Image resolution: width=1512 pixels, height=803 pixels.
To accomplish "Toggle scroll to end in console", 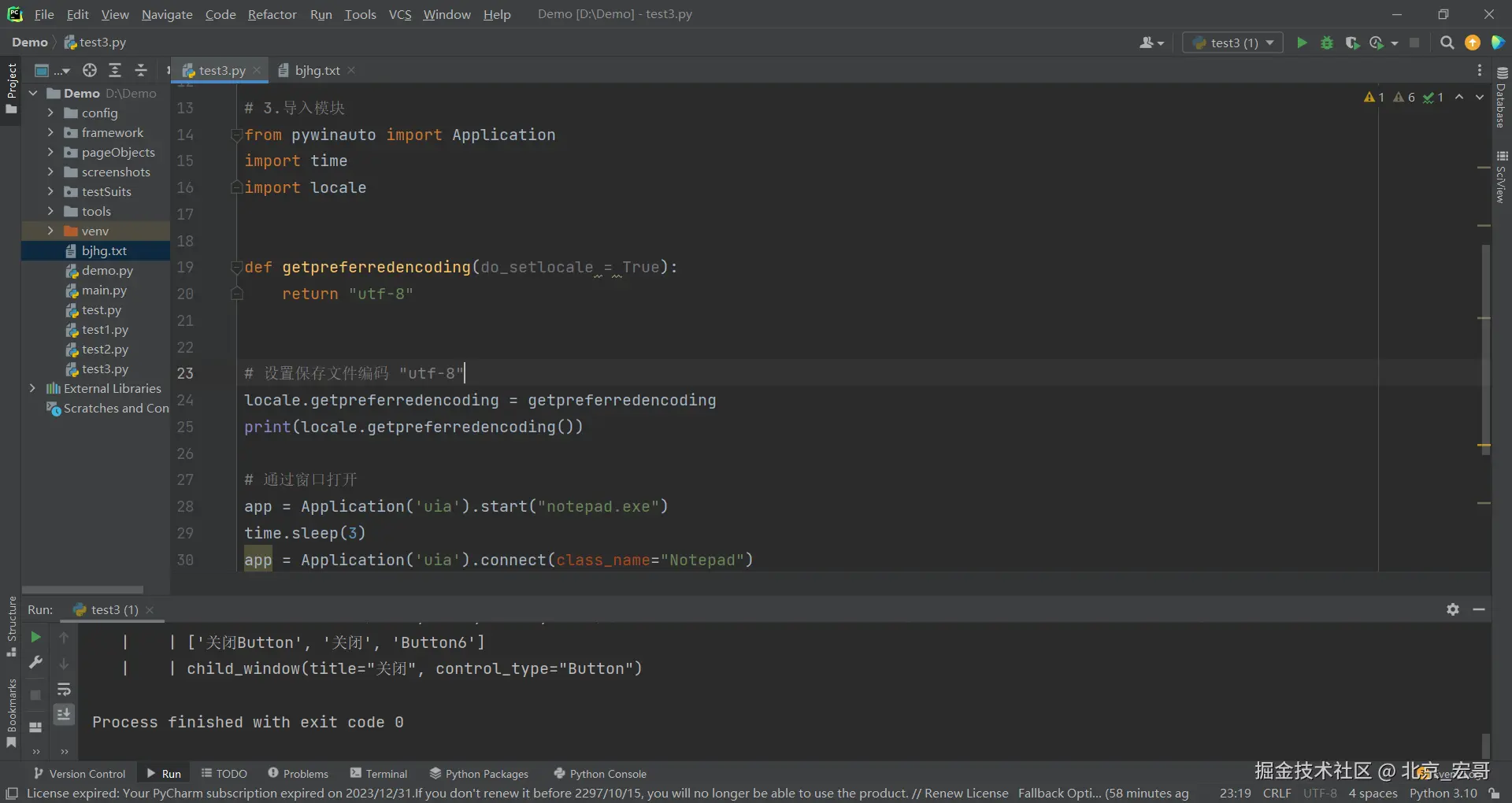I will [64, 714].
